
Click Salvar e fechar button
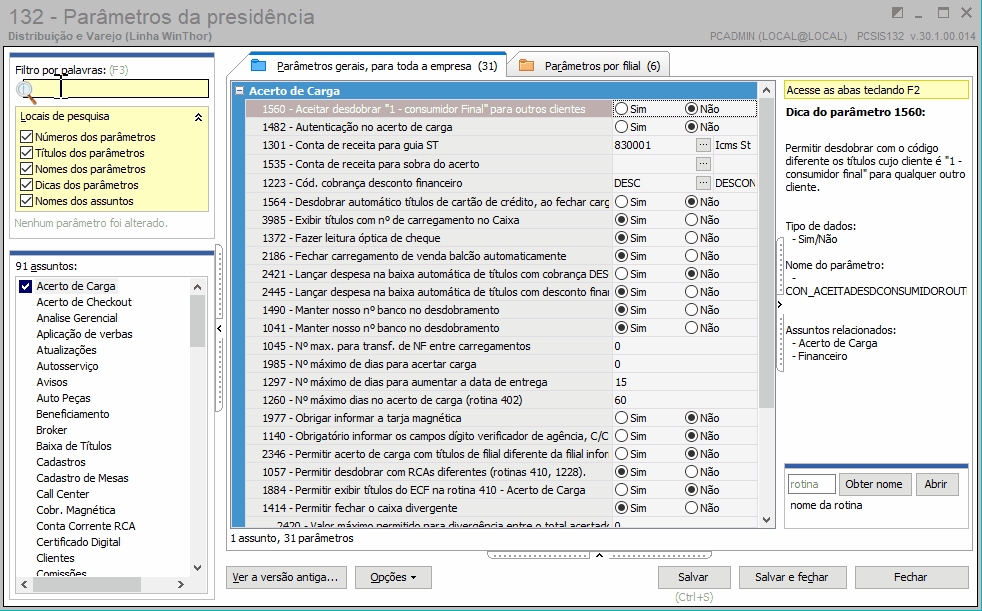[792, 577]
